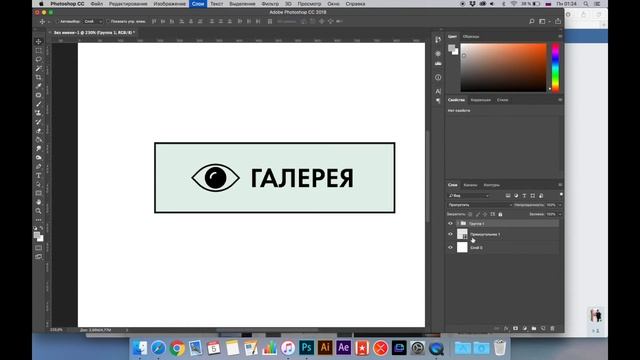Change screen mode at toolbox bottom
The width and height of the screenshot is (640, 360).
tap(39, 257)
